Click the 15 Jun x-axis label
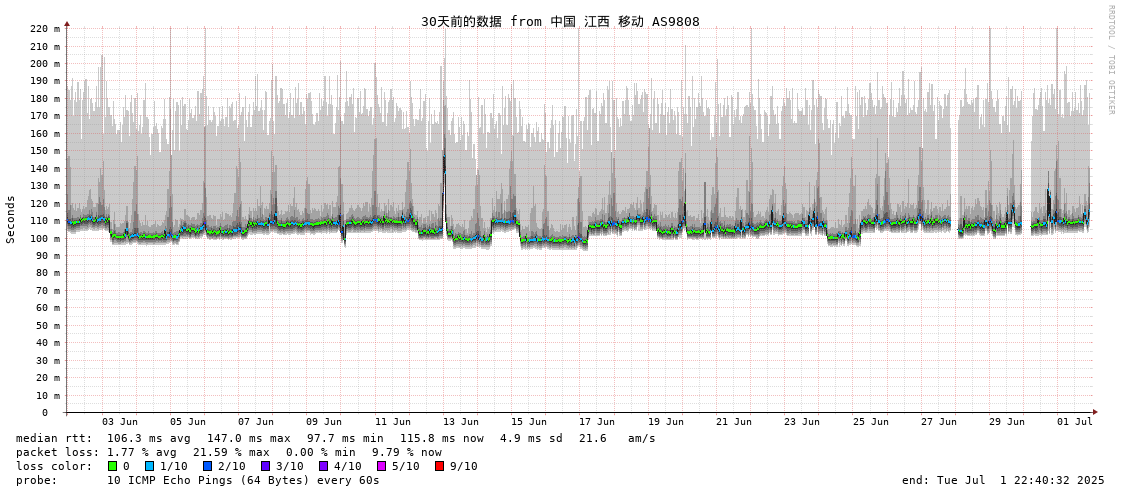1121x494 pixels. (529, 422)
